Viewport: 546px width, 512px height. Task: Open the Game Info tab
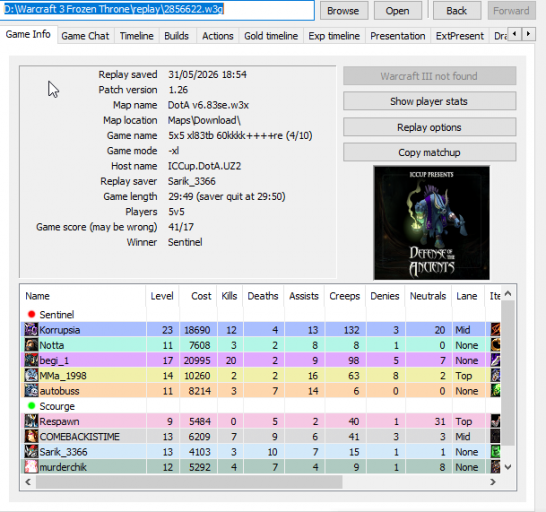pyautogui.click(x=28, y=34)
